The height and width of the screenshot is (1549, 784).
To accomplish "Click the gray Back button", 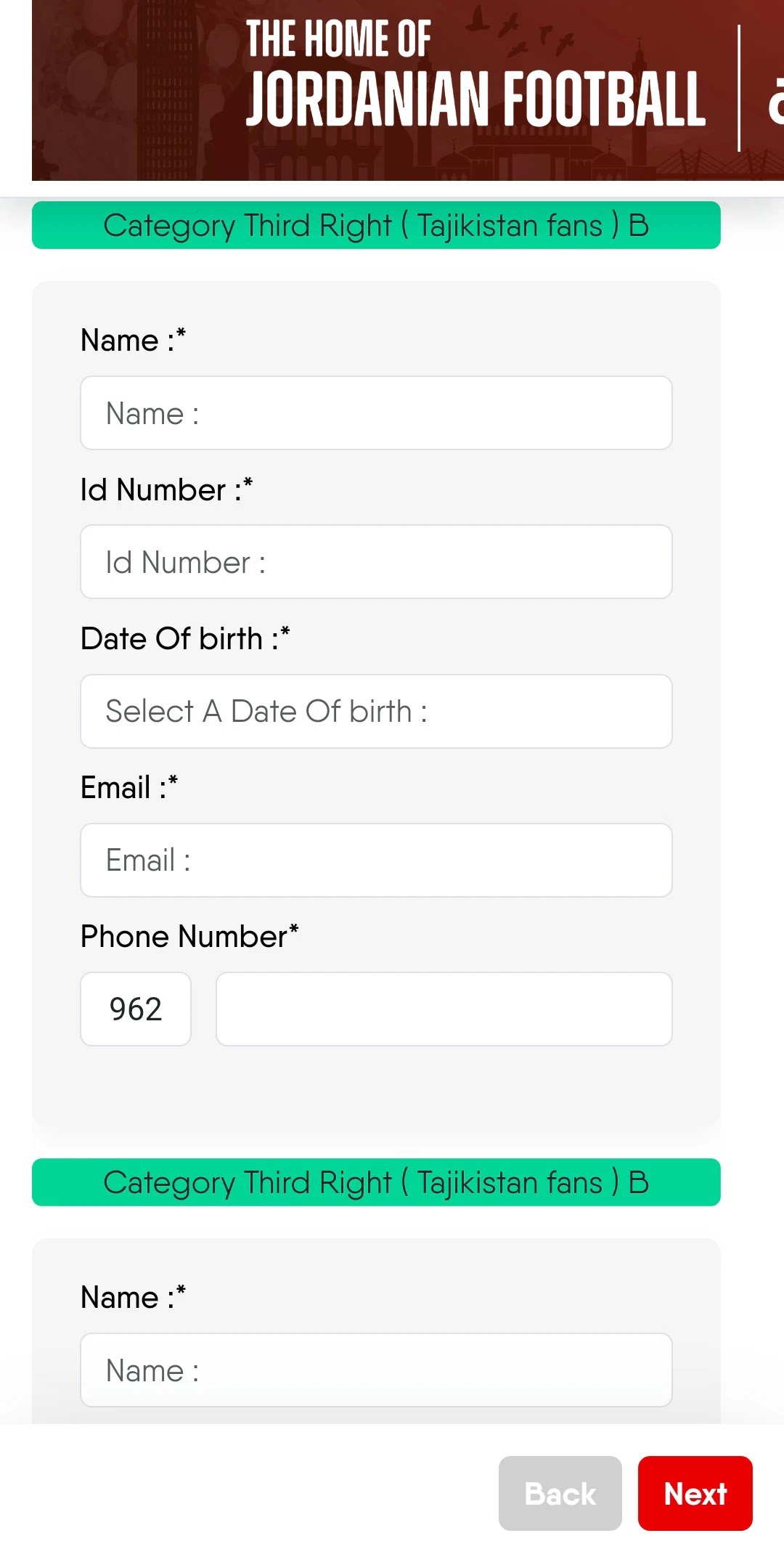I will (x=560, y=1493).
